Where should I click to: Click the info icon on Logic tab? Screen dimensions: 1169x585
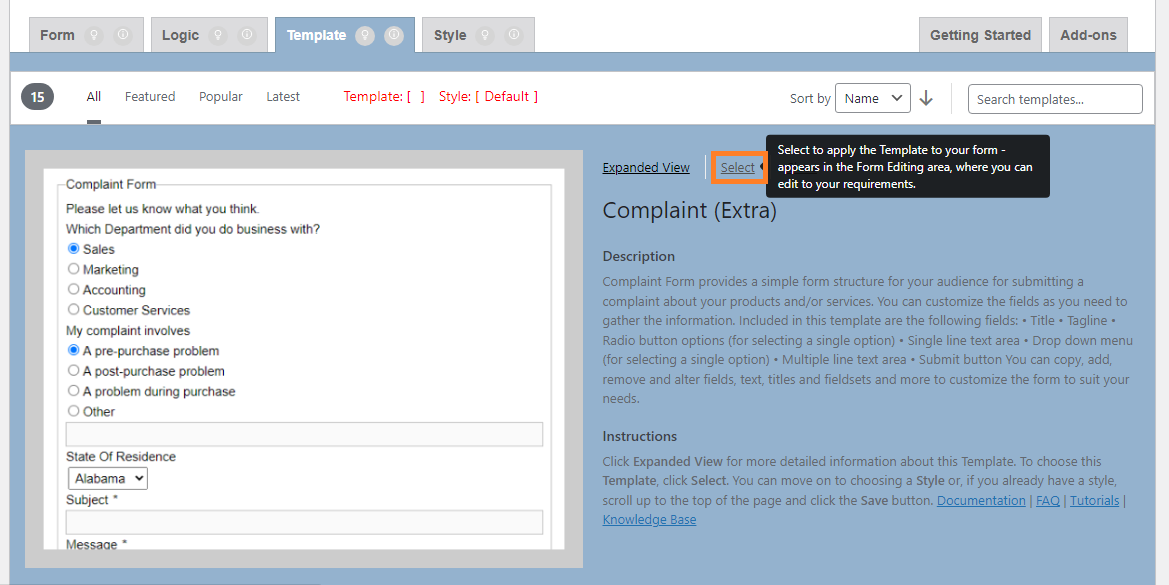[x=247, y=35]
